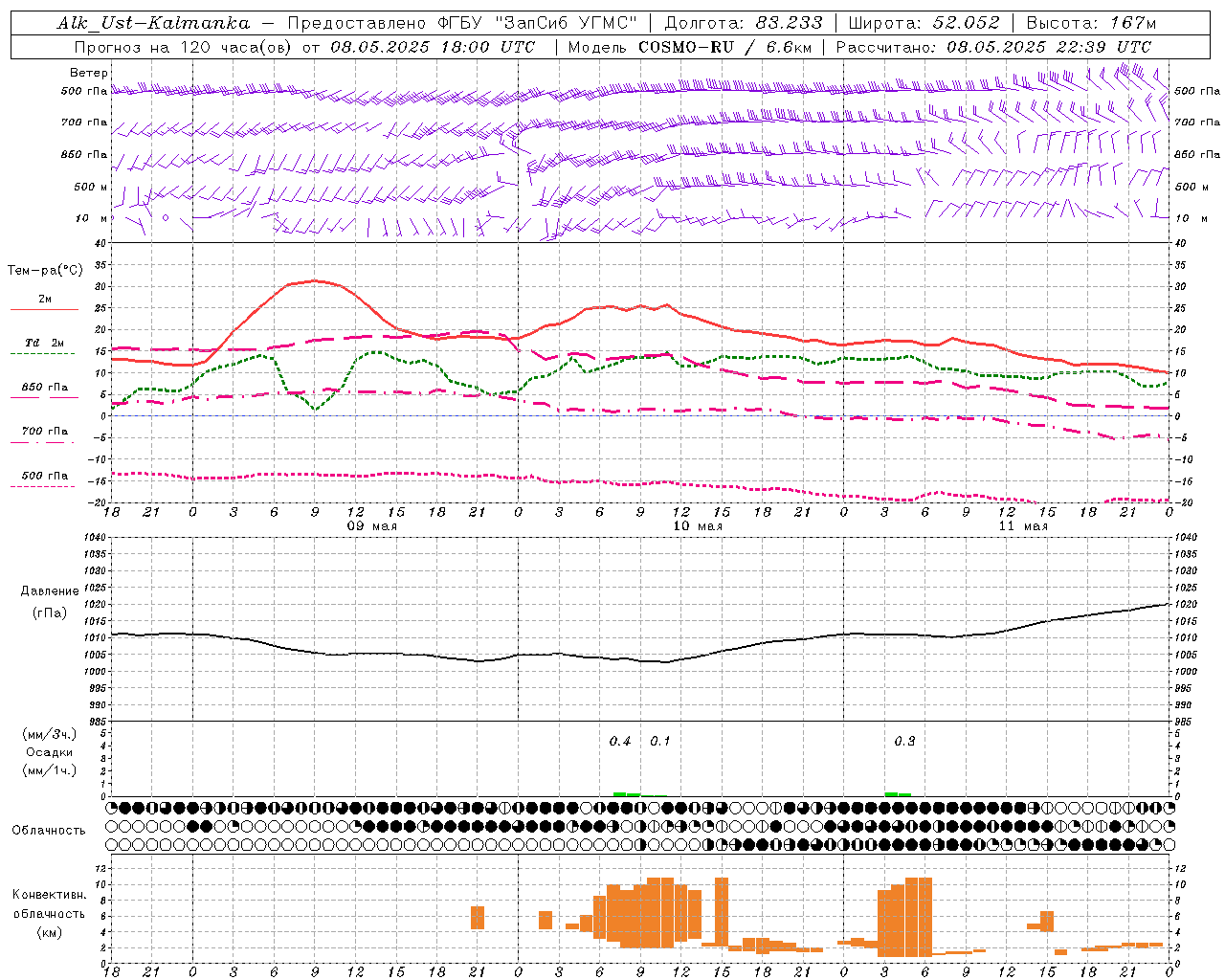Click the Осадки precipitation label
The width and height of the screenshot is (1225, 980).
tap(50, 752)
